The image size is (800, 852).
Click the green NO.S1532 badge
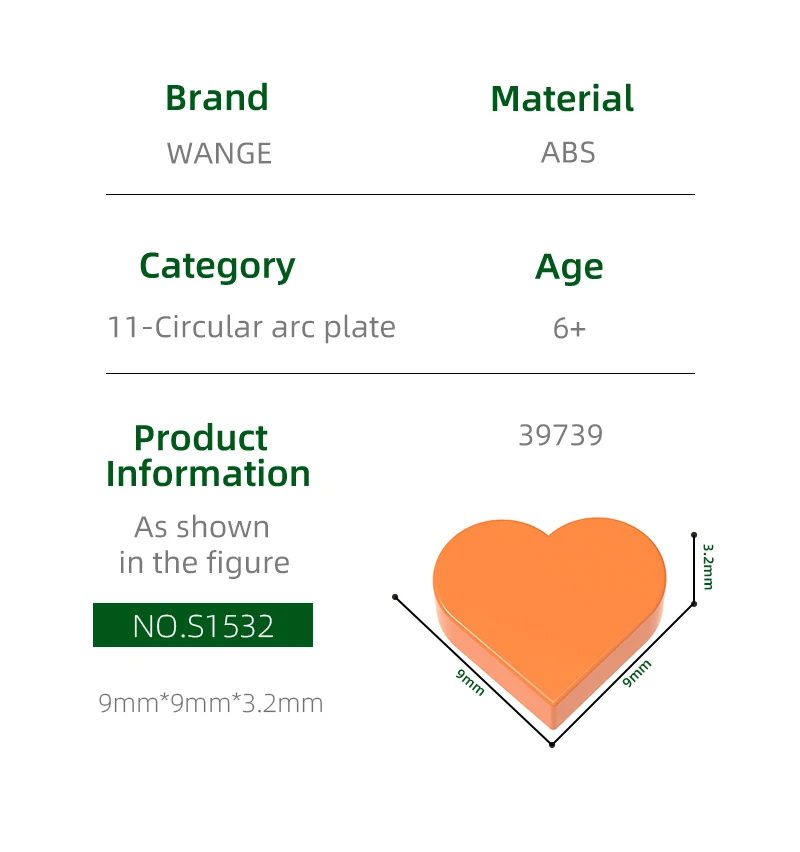point(203,625)
